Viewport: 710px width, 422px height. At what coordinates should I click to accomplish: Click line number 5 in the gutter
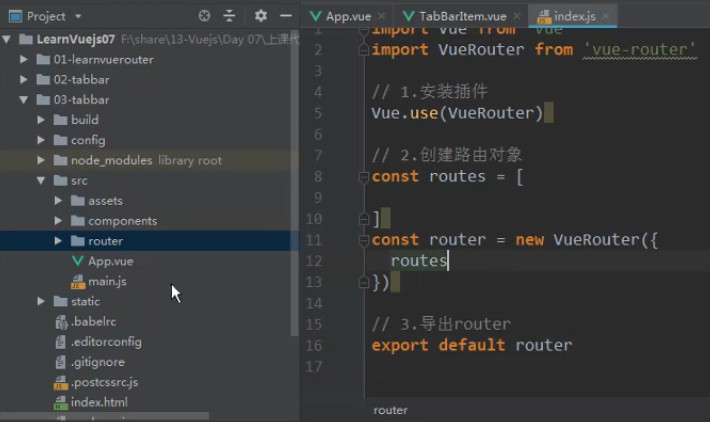318,113
